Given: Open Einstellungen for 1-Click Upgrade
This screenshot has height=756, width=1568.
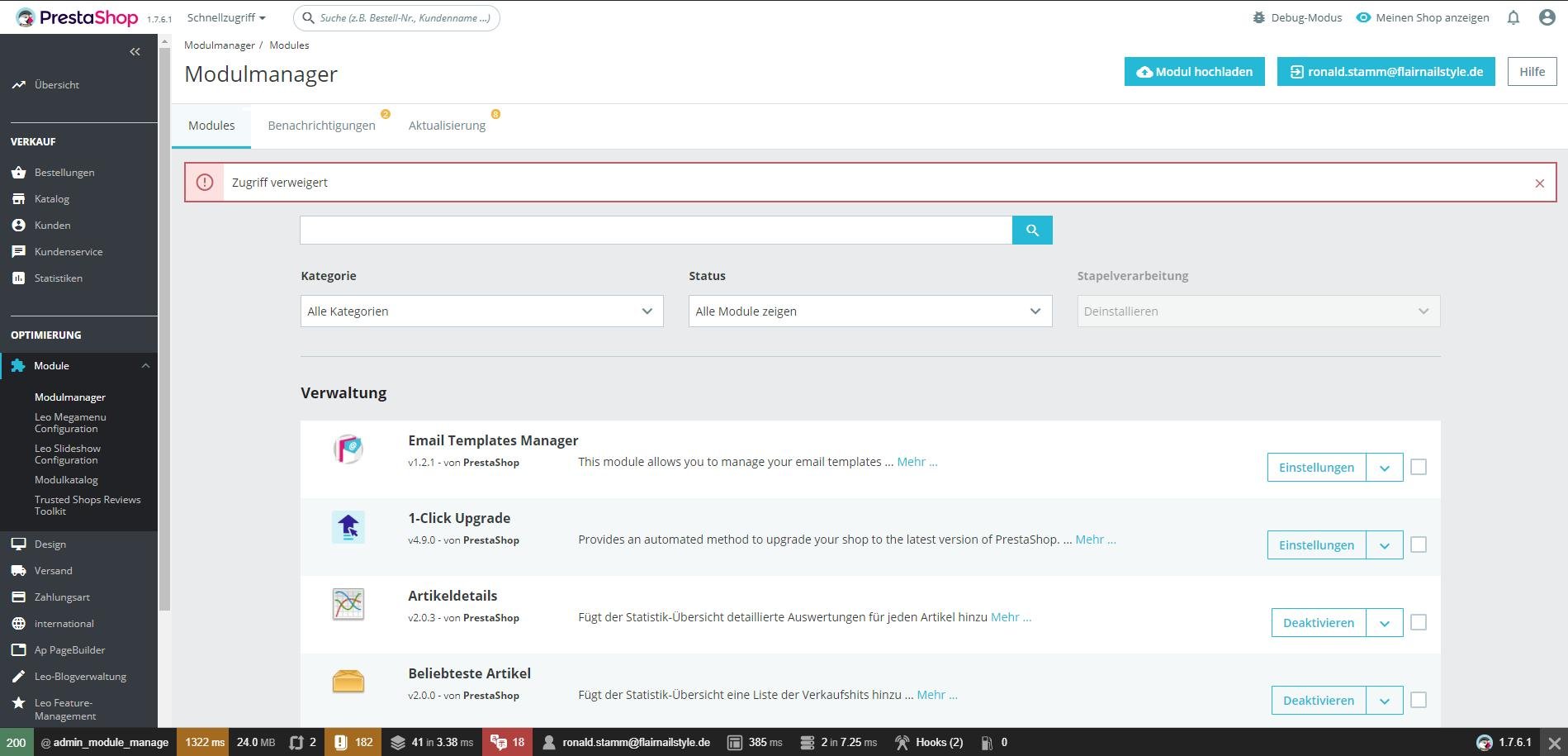Looking at the screenshot, I should pyautogui.click(x=1316, y=545).
